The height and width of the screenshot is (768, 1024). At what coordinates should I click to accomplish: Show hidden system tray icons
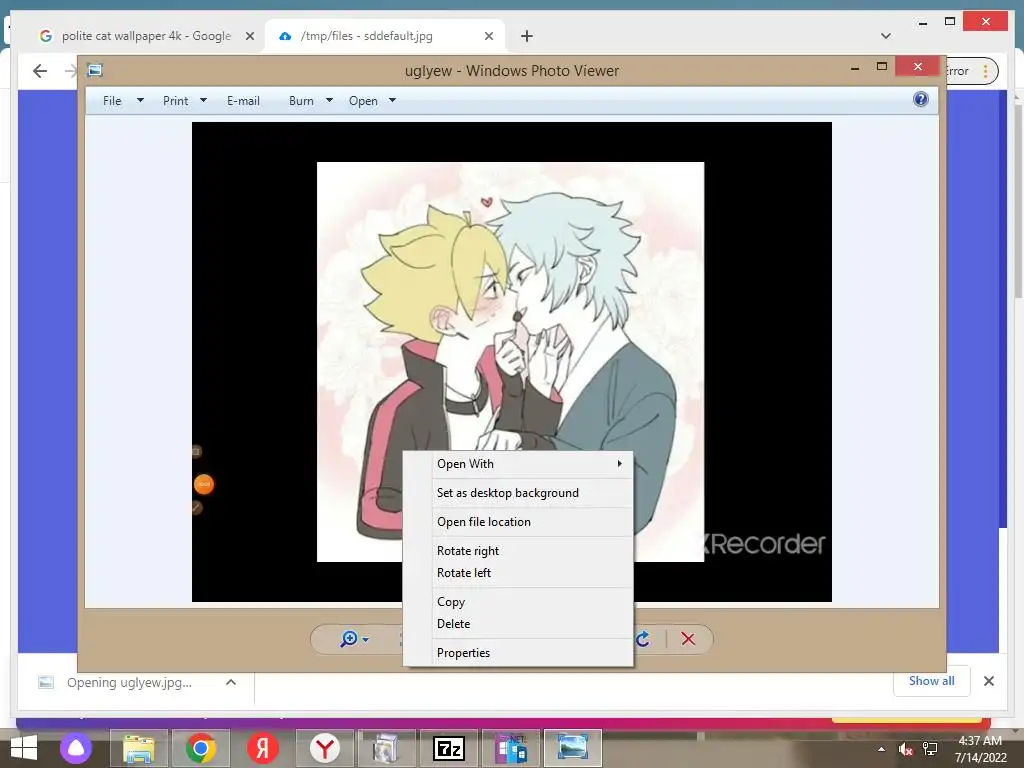coord(882,749)
